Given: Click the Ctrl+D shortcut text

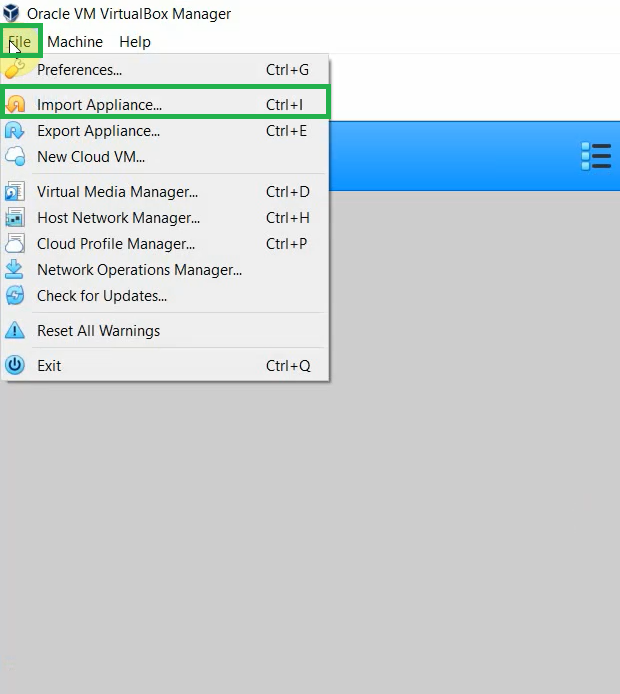Looking at the screenshot, I should (288, 192).
